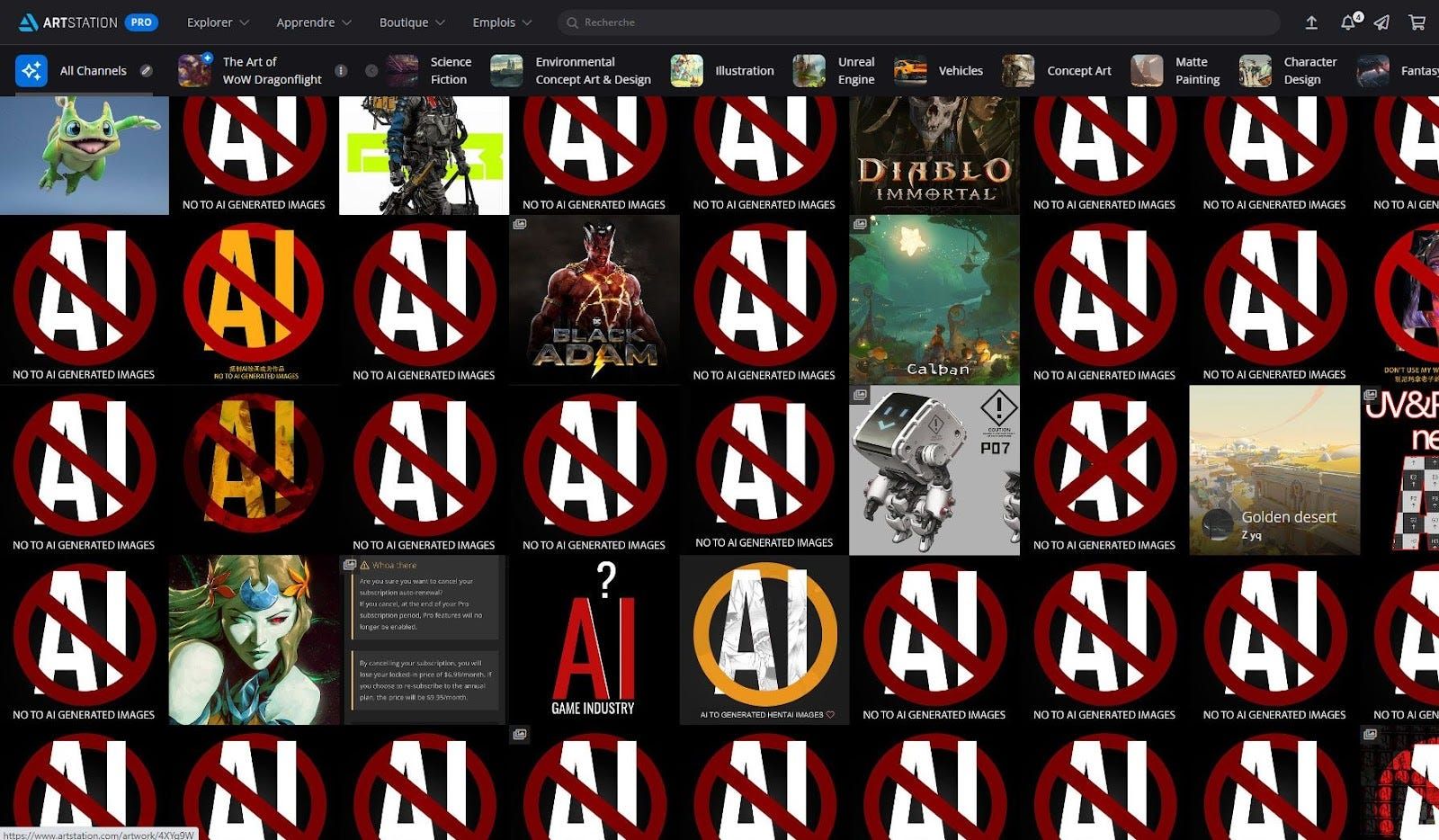Expand the Apprendre dropdown menu
This screenshot has width=1439, height=840.
click(313, 22)
